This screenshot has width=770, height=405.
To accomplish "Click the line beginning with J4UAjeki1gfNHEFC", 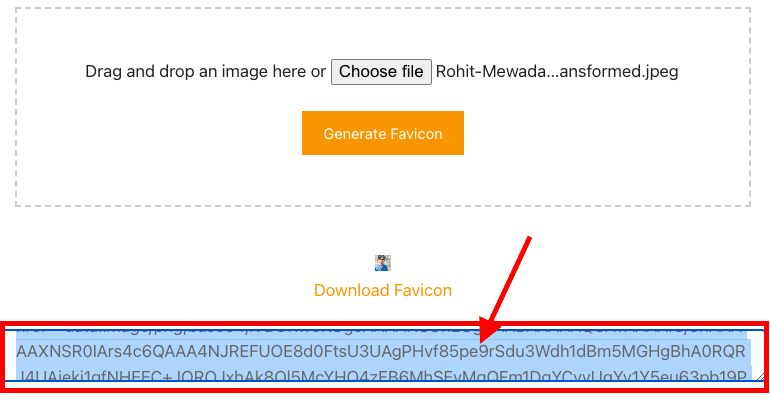I will click(381, 375).
